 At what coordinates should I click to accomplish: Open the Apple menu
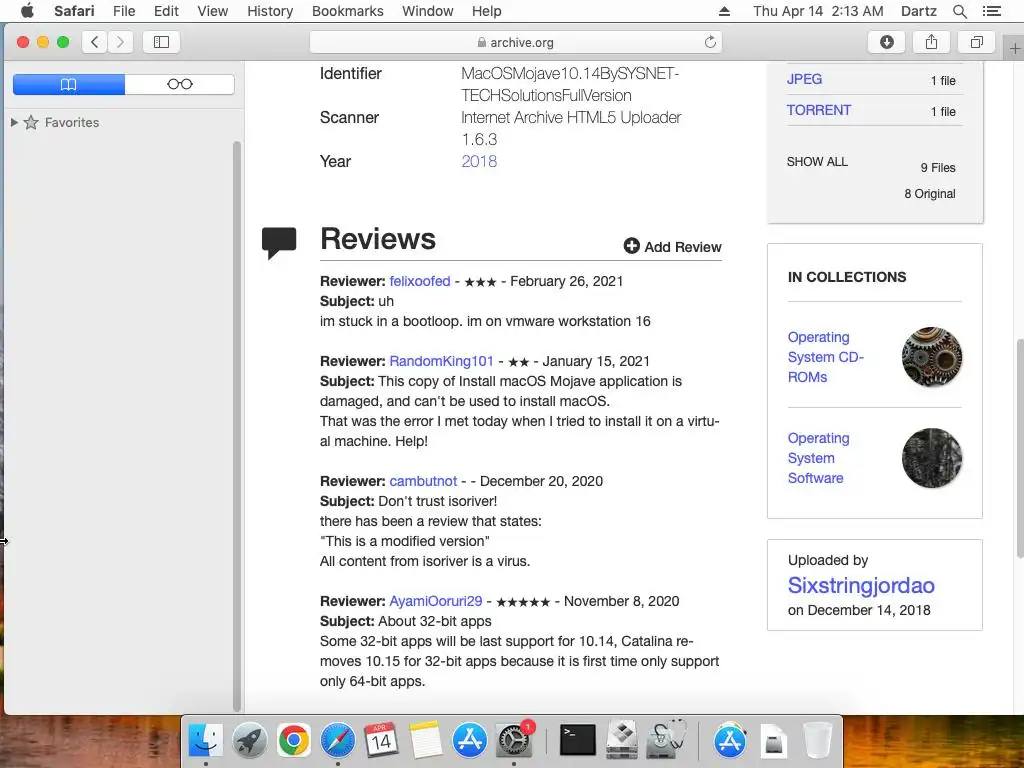pos(27,11)
